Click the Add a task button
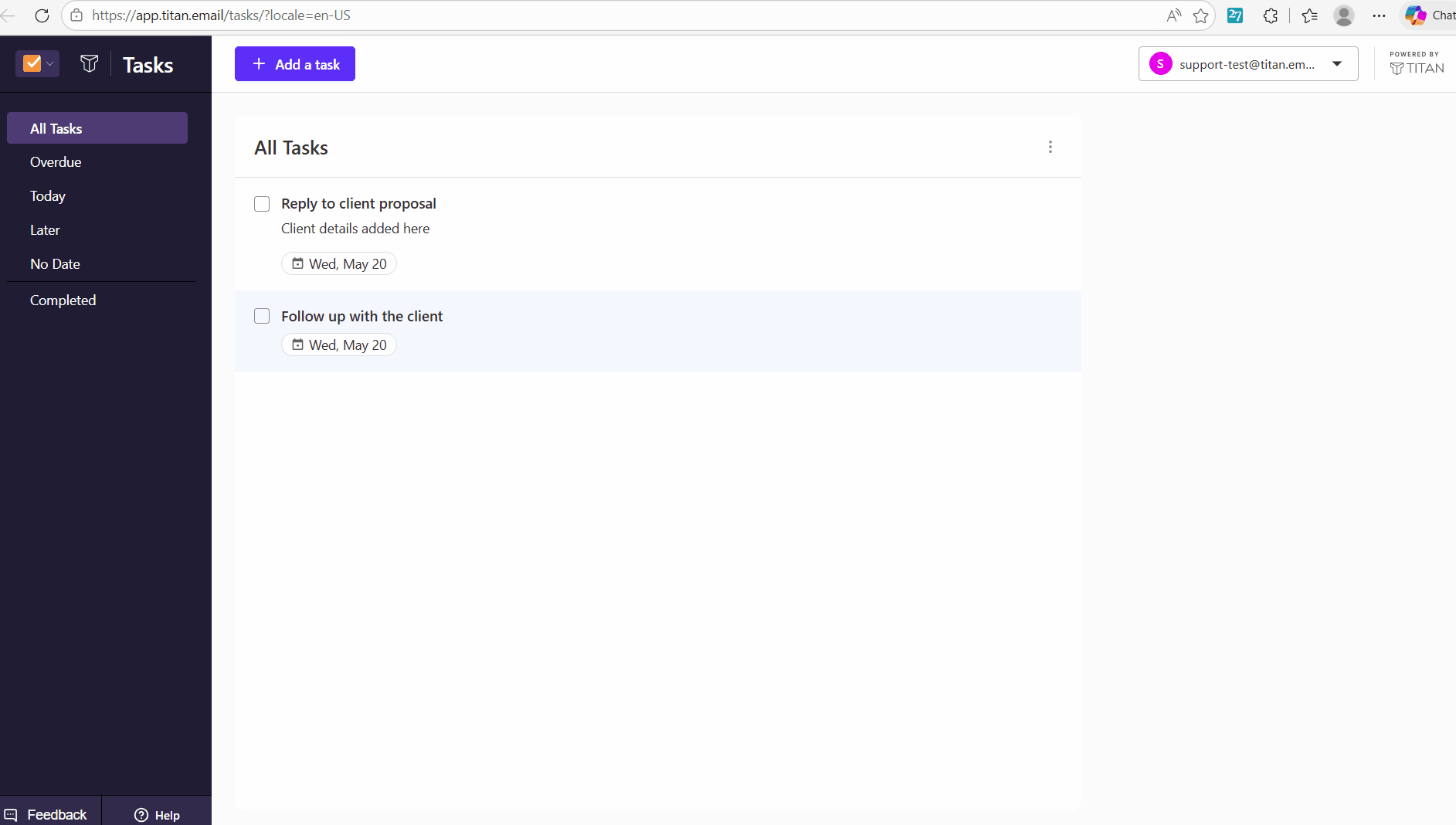The width and height of the screenshot is (1456, 825). click(x=295, y=64)
